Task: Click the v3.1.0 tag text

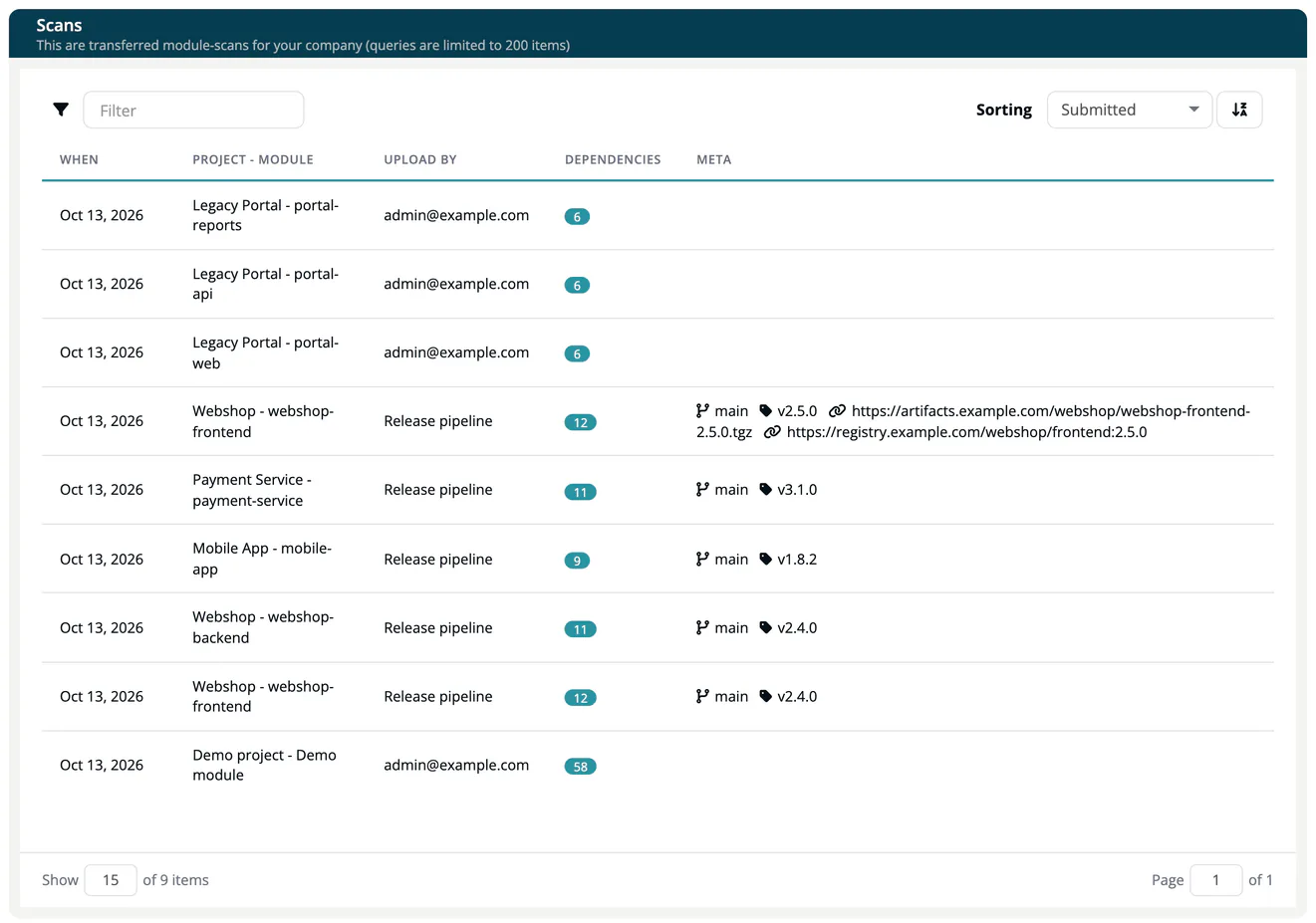Action: pyautogui.click(x=797, y=490)
